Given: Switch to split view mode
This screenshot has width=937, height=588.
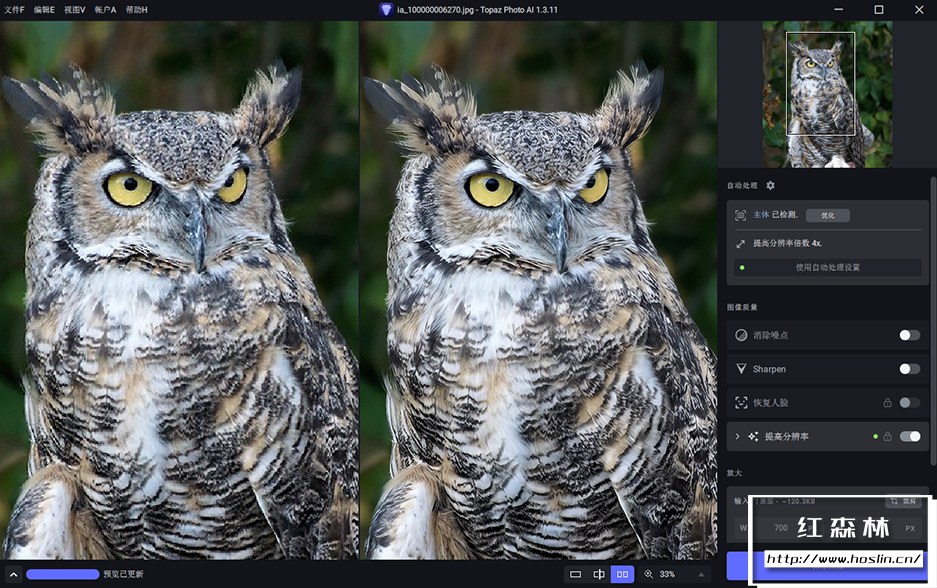Looking at the screenshot, I should pos(599,574).
